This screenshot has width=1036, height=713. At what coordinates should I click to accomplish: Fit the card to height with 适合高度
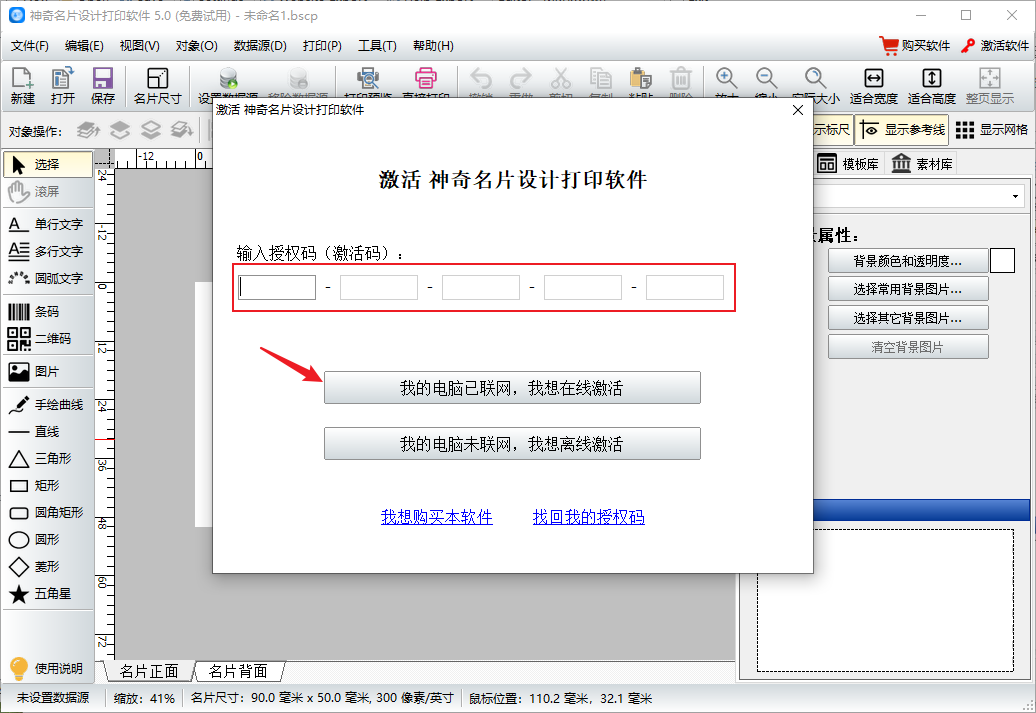[932, 85]
